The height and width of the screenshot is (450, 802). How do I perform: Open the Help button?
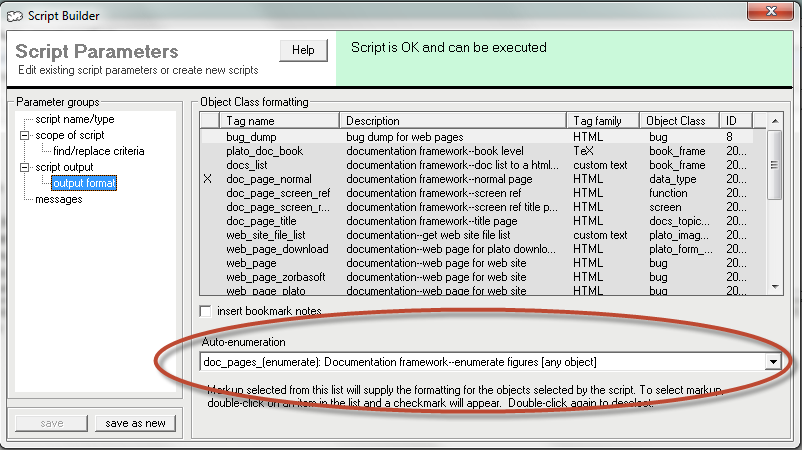tap(303, 50)
